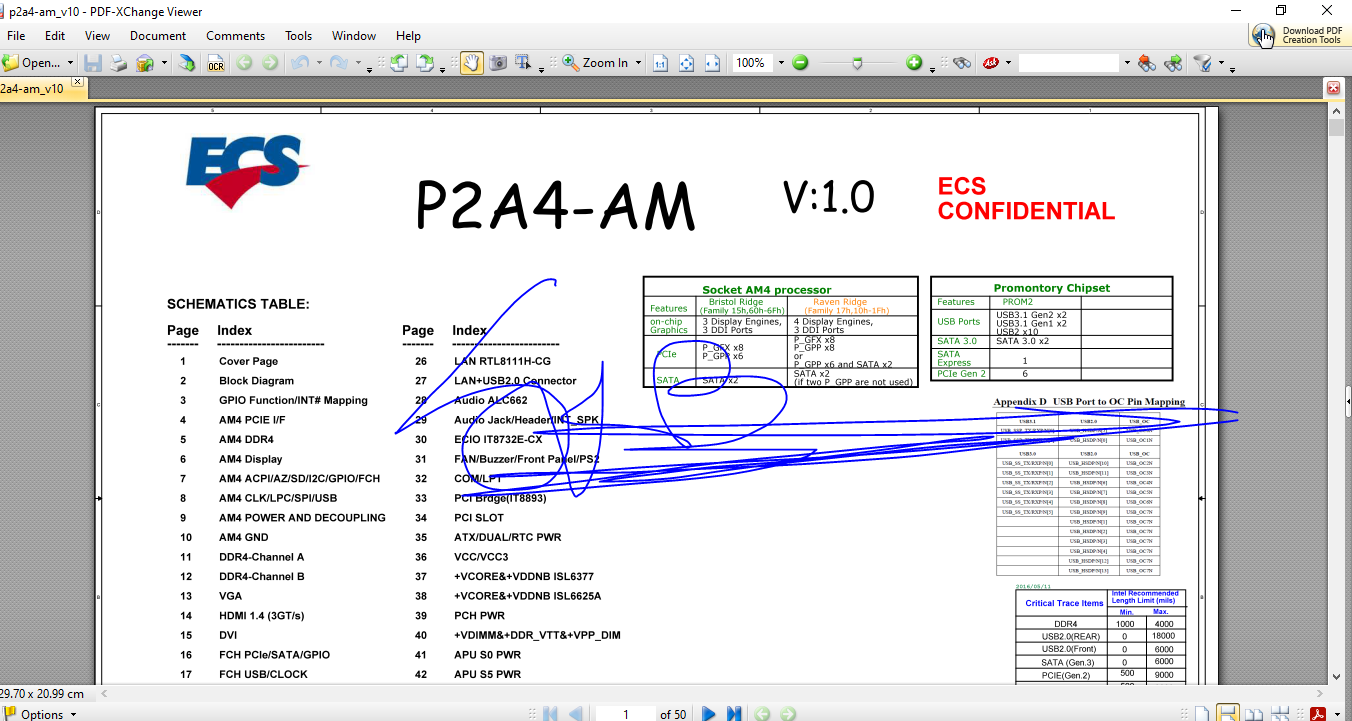Find next match with binoculars right arrow
The width and height of the screenshot is (1352, 721).
tap(1173, 63)
